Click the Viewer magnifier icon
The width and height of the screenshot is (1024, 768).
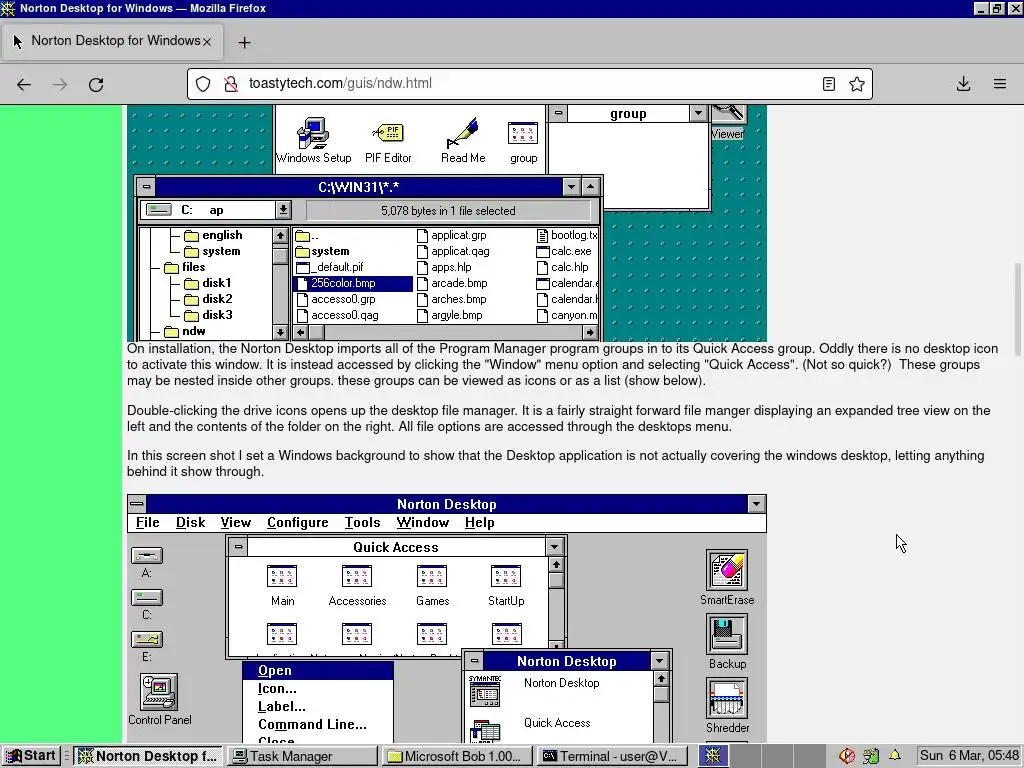tap(728, 114)
